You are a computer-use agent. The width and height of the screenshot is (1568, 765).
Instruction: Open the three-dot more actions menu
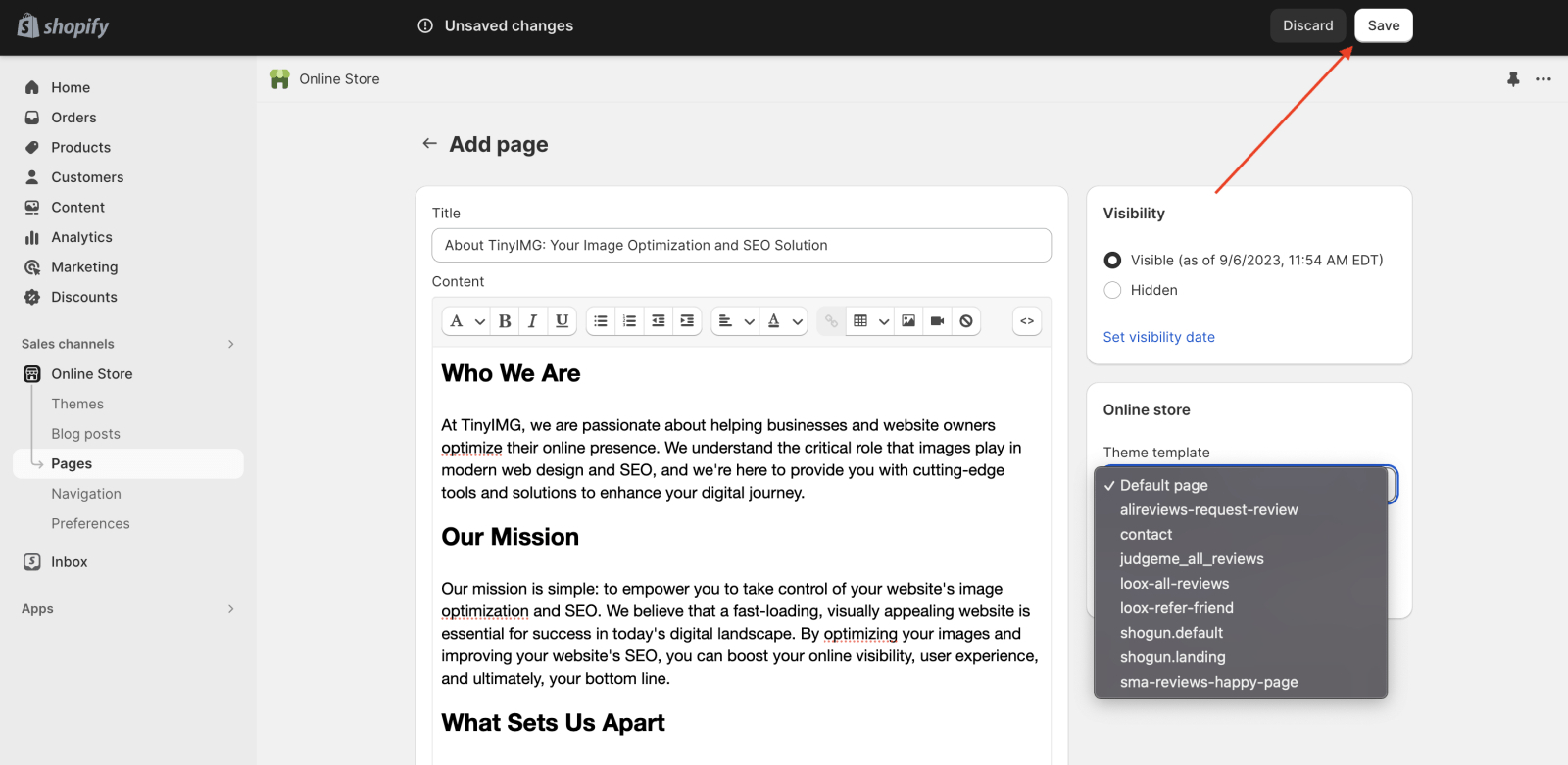(x=1543, y=79)
